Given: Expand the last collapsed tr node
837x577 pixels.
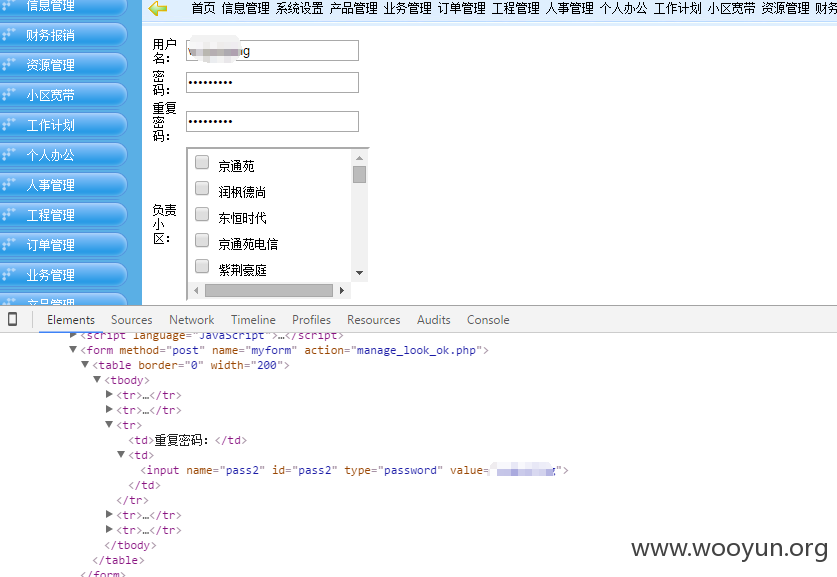Looking at the screenshot, I should (109, 529).
